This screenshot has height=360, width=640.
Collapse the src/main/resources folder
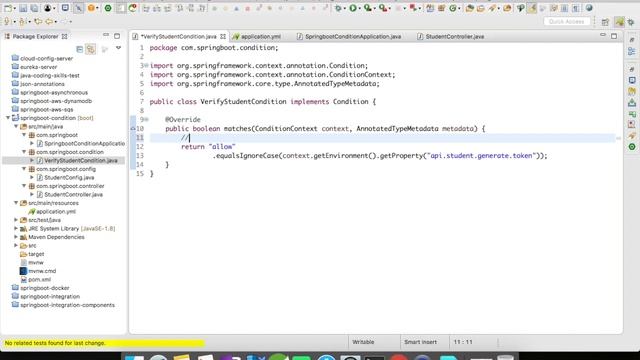click(16, 203)
